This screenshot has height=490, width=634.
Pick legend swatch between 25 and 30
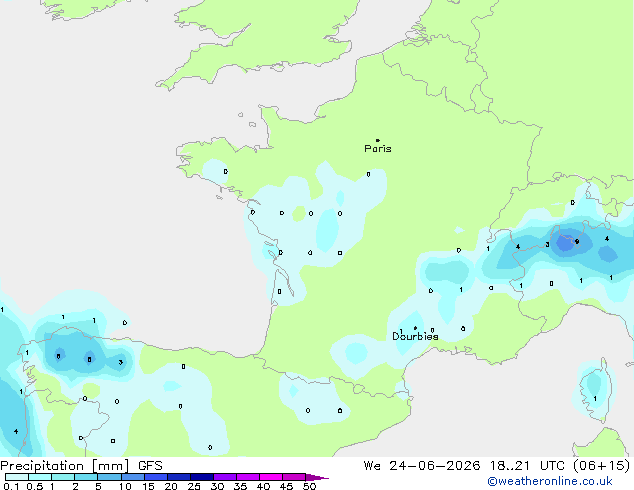[202, 477]
